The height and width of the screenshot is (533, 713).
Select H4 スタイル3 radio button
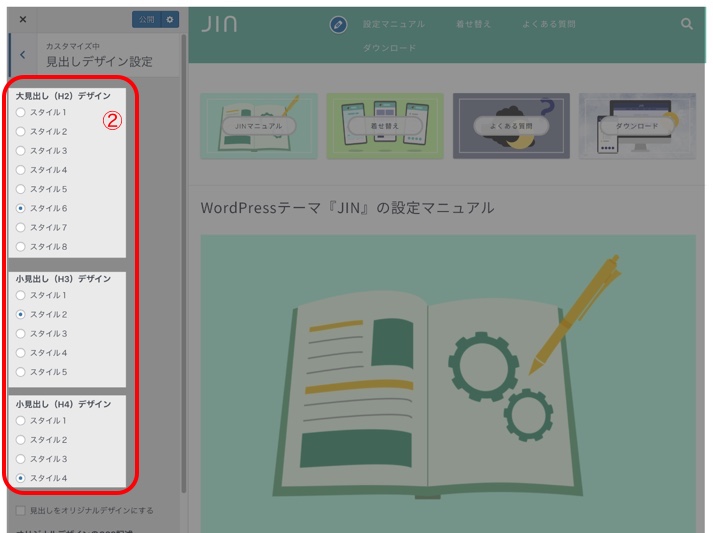tap(20, 459)
